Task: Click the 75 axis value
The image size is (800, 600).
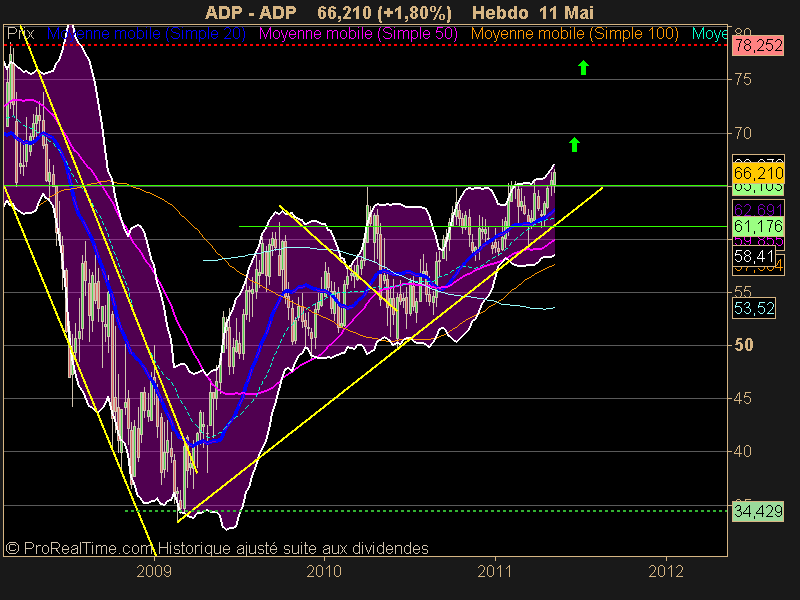Action: coord(743,80)
